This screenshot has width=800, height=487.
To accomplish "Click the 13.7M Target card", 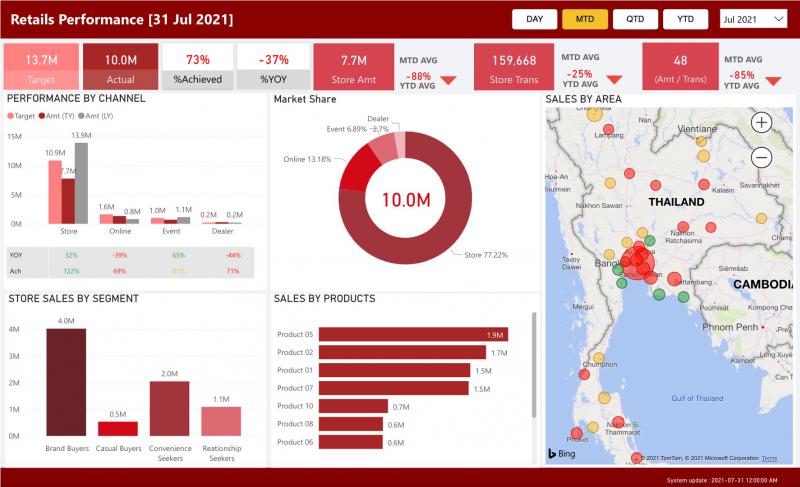I will pyautogui.click(x=41, y=67).
